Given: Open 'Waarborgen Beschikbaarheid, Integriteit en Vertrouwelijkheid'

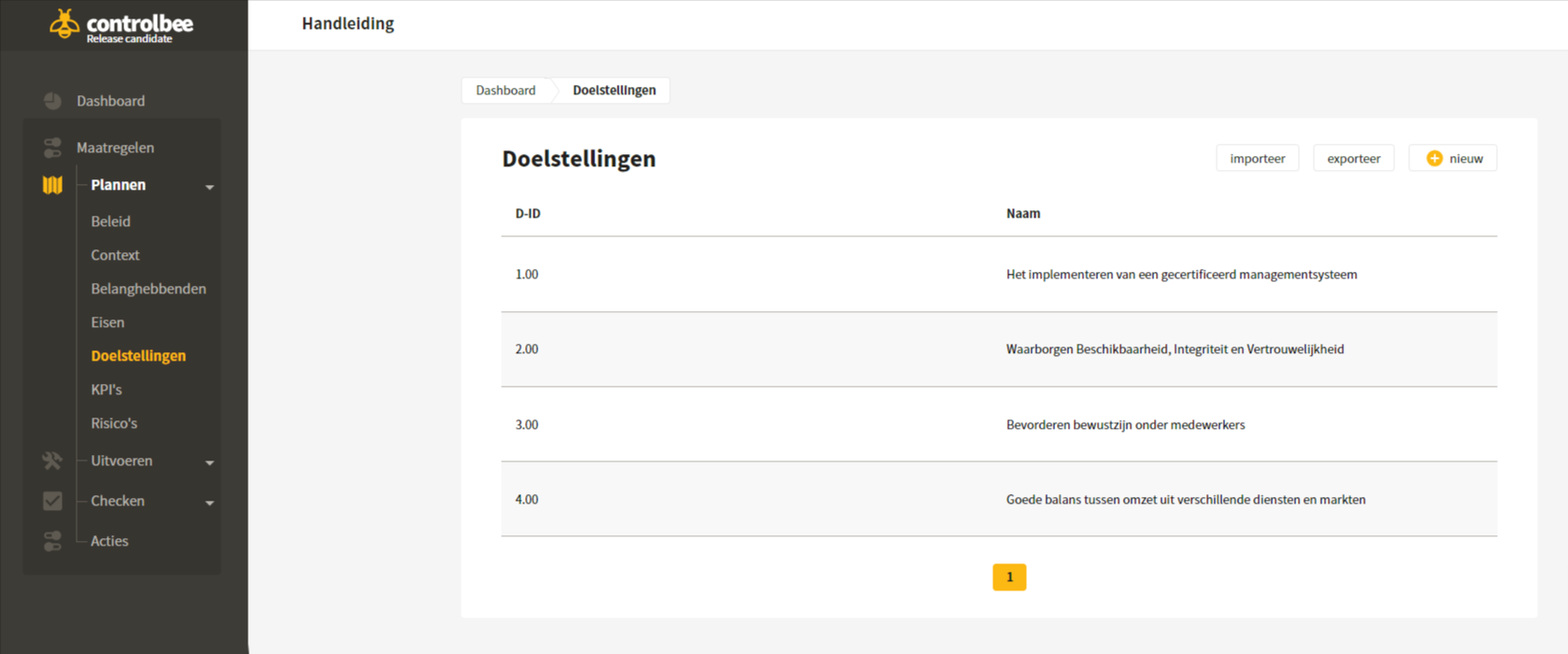Looking at the screenshot, I should [1175, 349].
